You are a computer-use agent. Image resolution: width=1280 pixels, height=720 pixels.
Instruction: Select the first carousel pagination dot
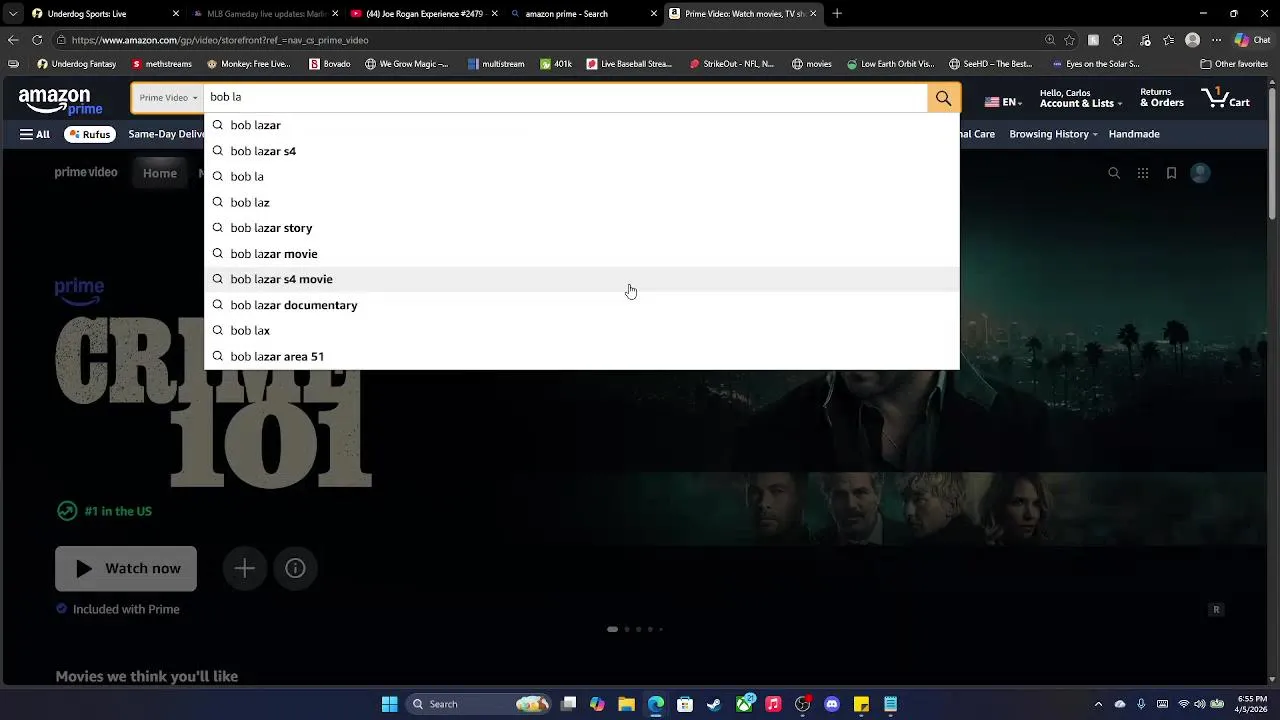coord(612,629)
